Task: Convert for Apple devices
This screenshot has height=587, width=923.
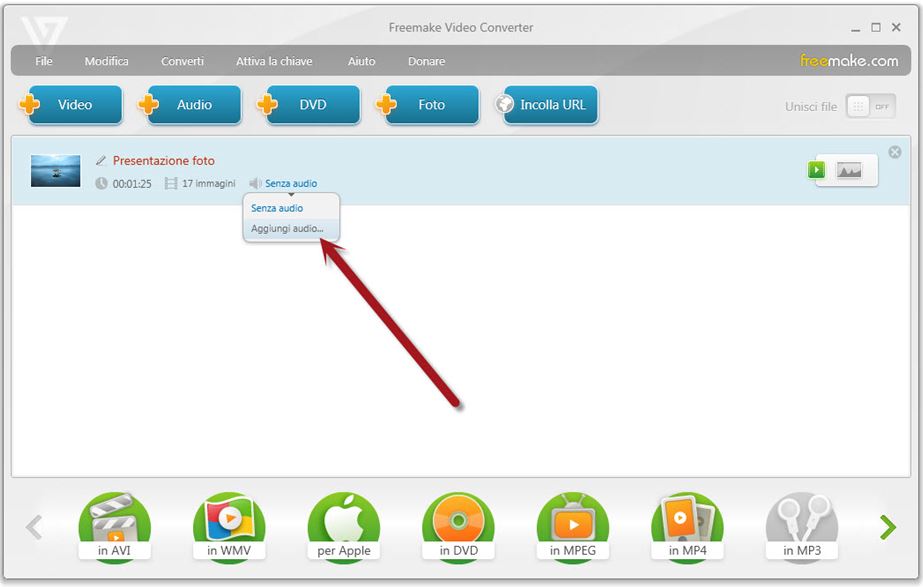Action: 344,526
